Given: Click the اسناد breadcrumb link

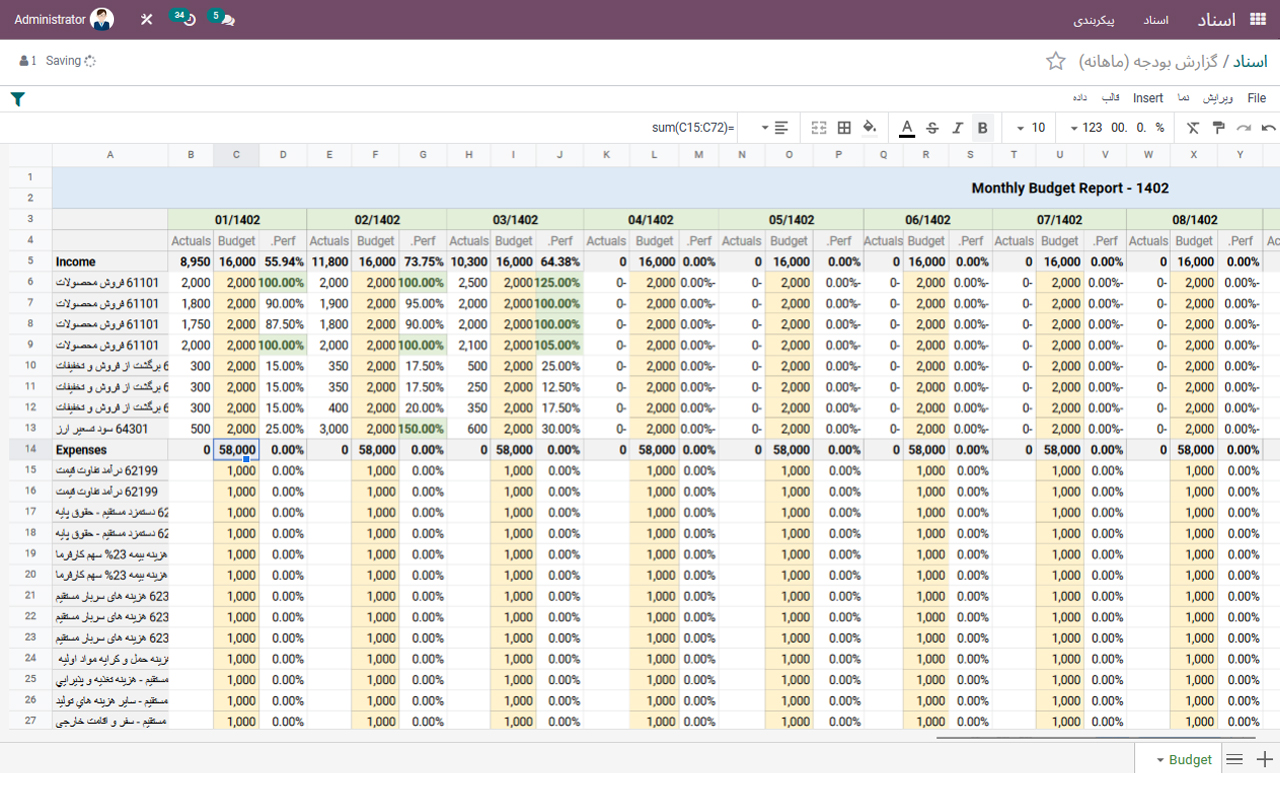Looking at the screenshot, I should pos(1250,62).
